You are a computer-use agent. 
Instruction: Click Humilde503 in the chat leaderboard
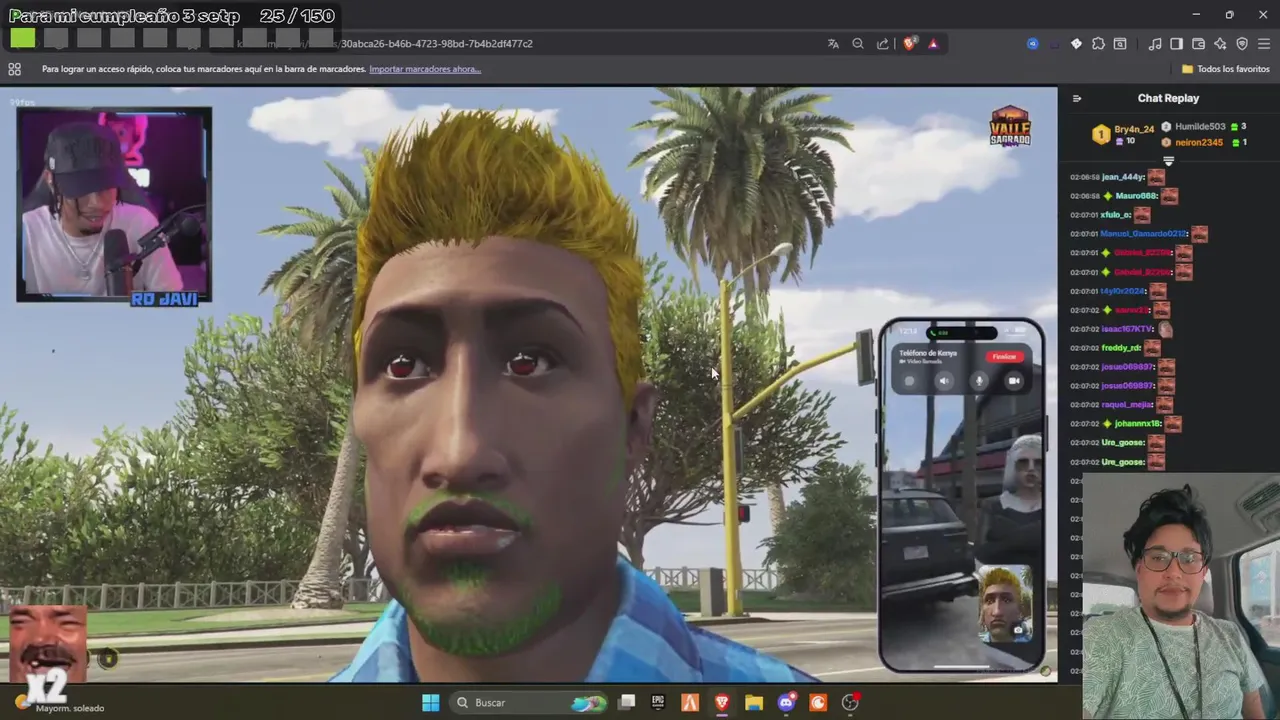point(1200,127)
